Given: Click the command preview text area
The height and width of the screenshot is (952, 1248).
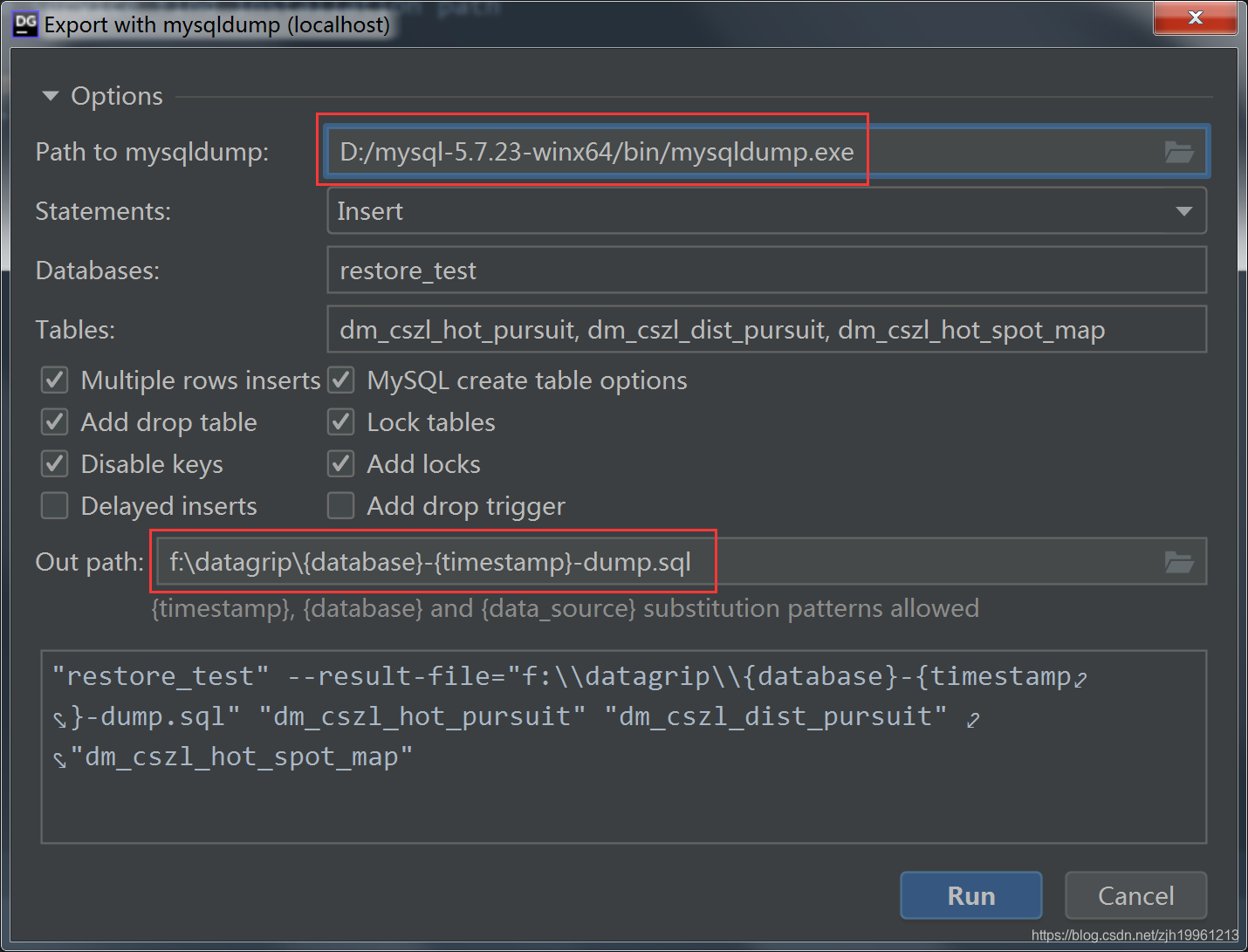Looking at the screenshot, I should pyautogui.click(x=624, y=746).
